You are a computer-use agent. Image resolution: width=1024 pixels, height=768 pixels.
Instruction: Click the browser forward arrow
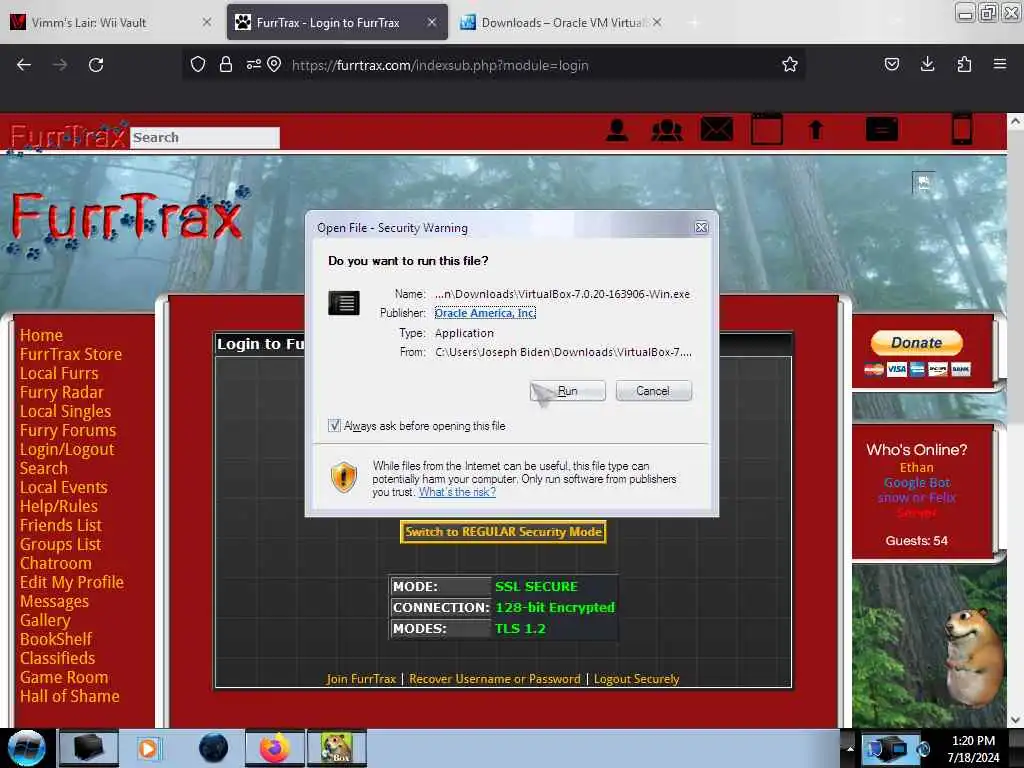pos(60,65)
